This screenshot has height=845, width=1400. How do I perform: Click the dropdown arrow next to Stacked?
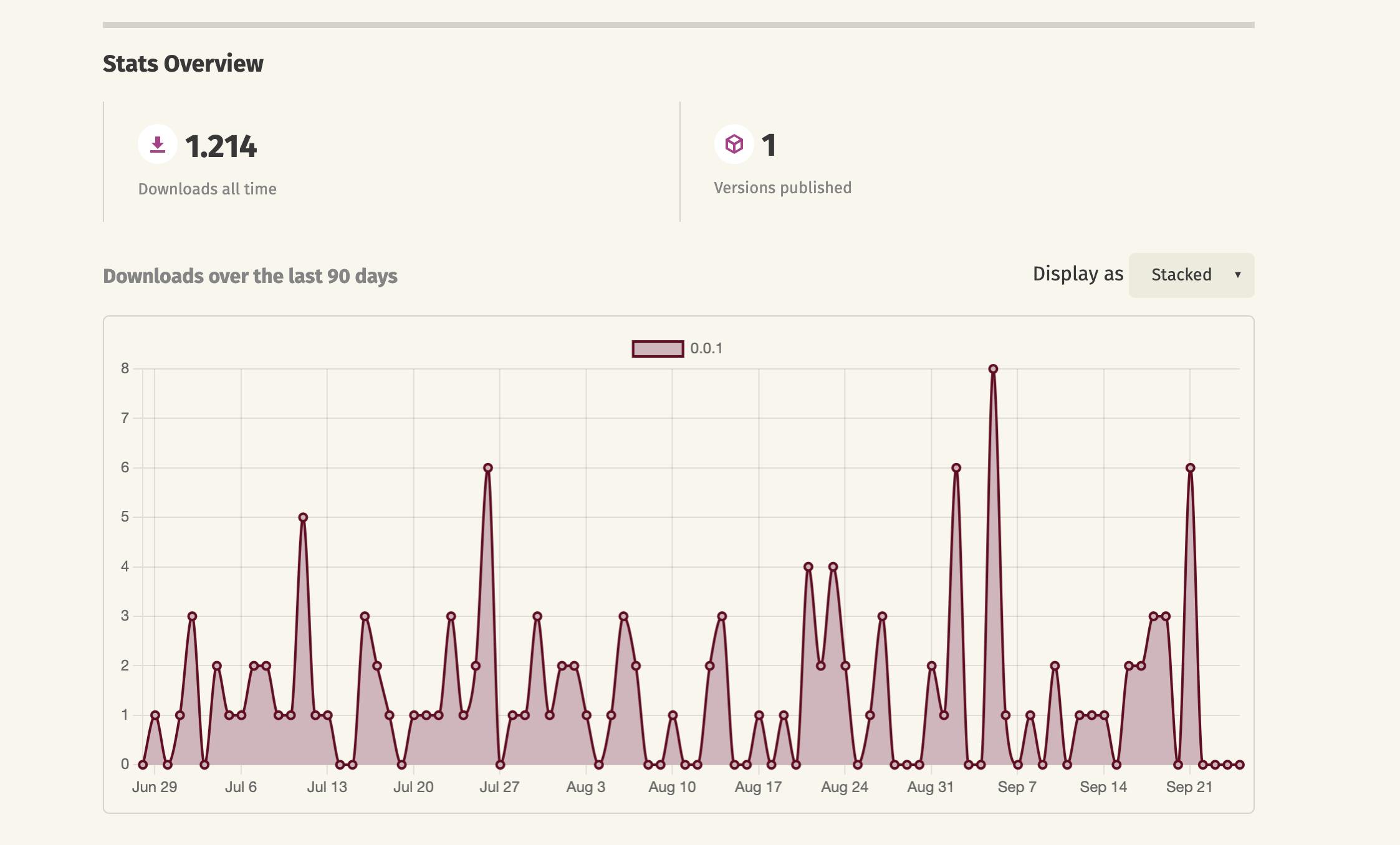pos(1237,275)
